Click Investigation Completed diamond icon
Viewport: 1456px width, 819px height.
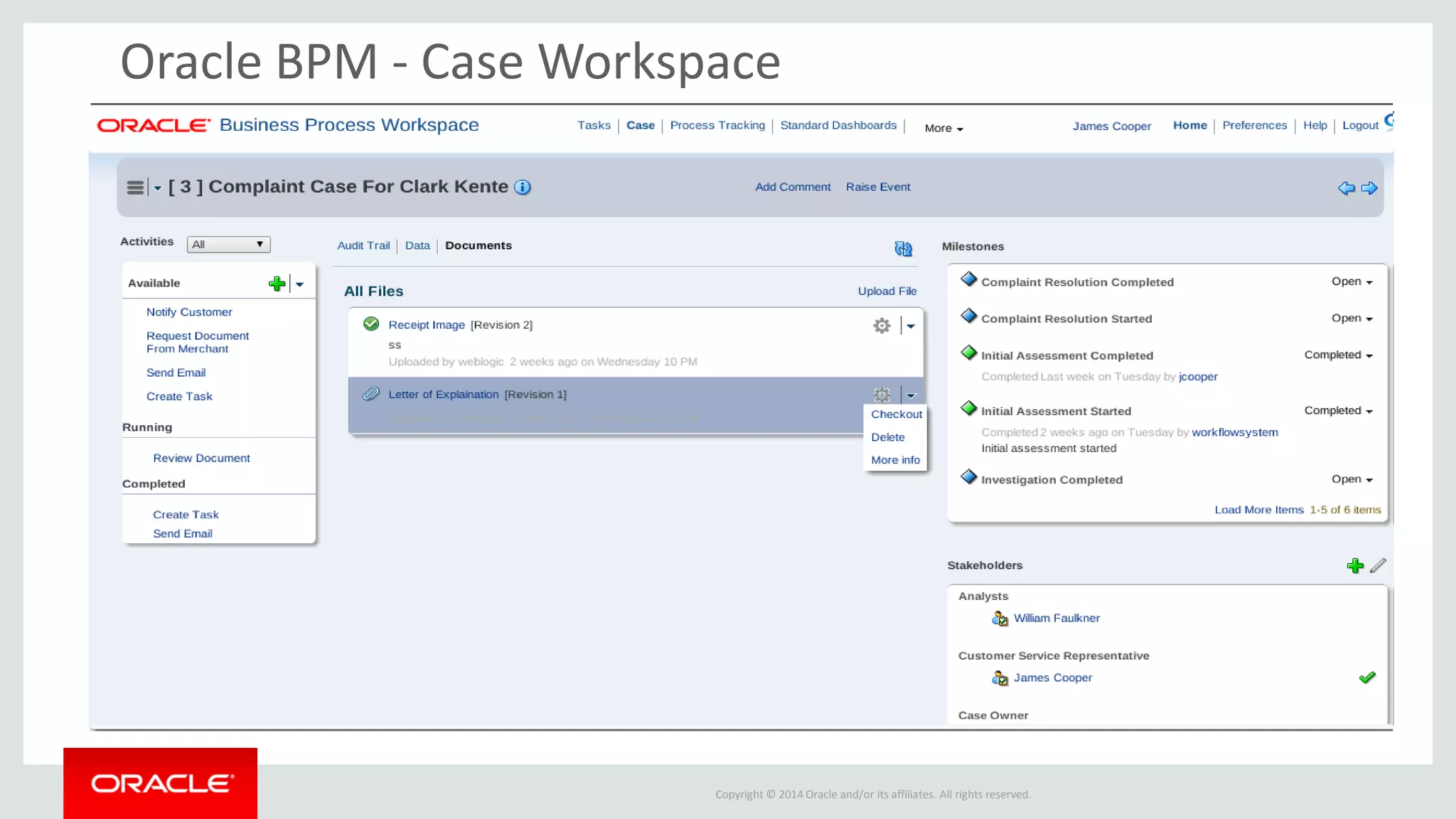[x=968, y=476]
